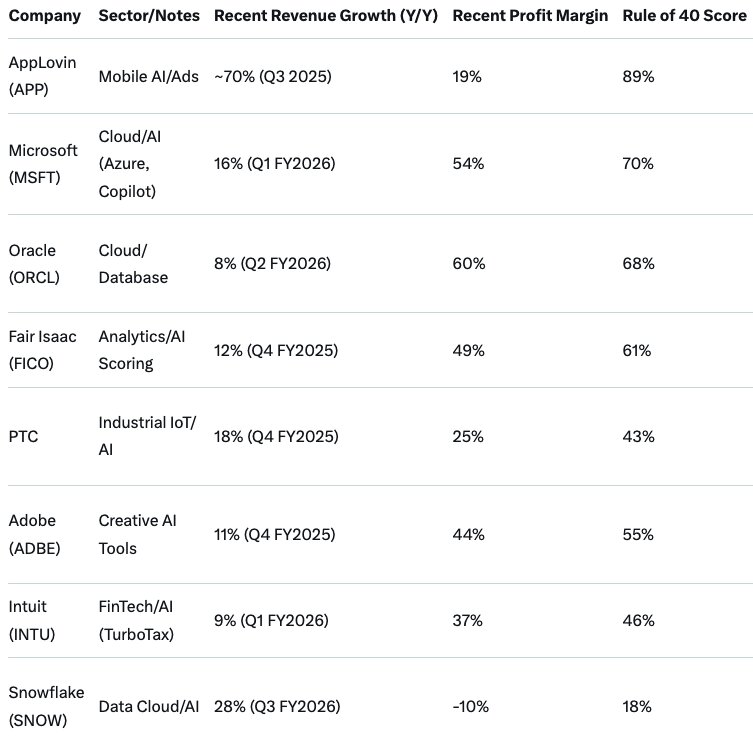Select the Intuit (INTU) company cell
Screen dimensions: 753x740
32,620
